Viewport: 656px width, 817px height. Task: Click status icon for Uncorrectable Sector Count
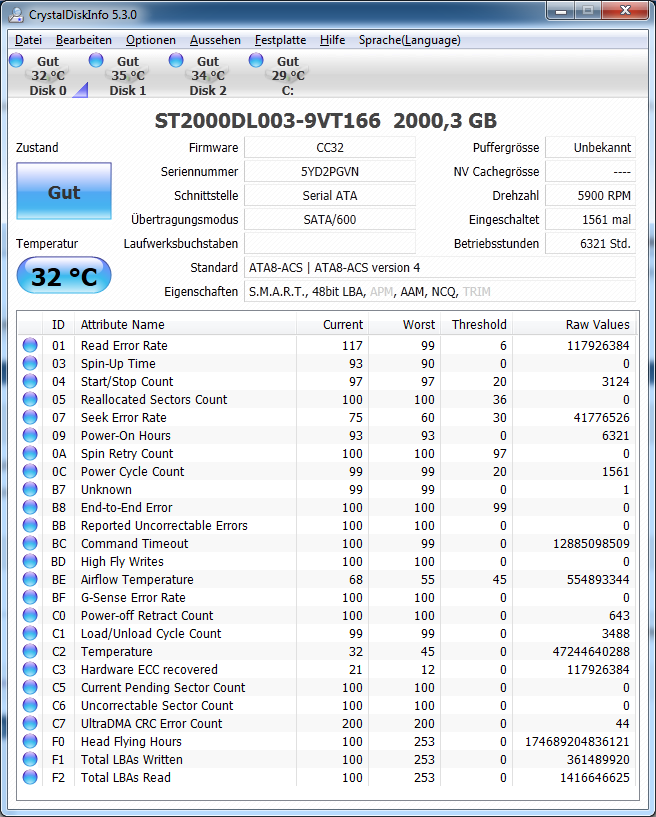tap(30, 705)
